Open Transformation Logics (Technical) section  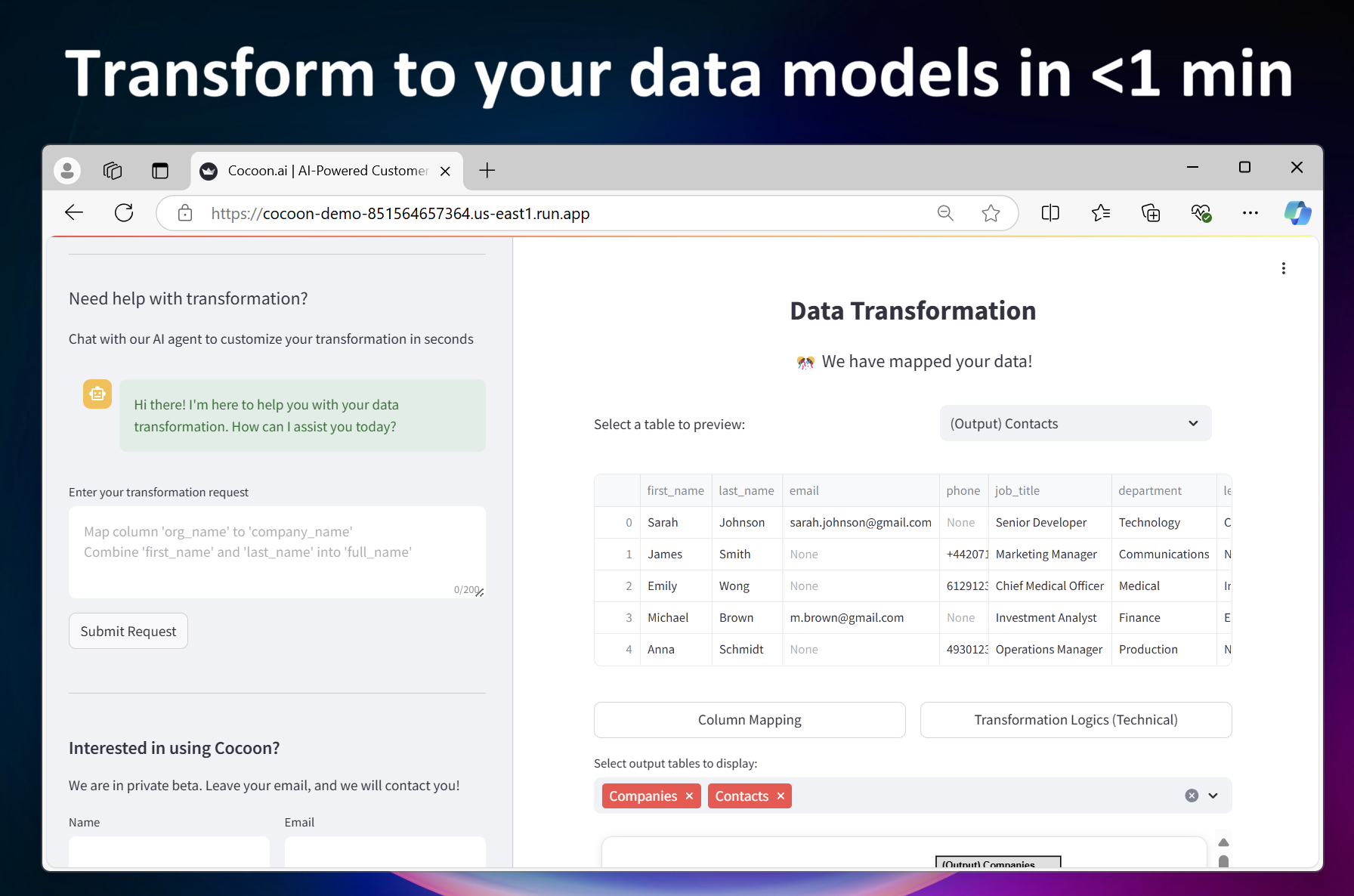[1076, 720]
